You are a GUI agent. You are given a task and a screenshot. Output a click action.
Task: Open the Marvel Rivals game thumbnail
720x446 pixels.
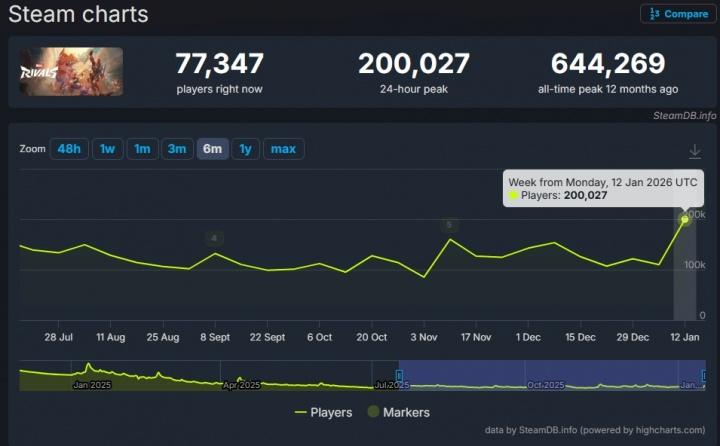click(x=71, y=72)
